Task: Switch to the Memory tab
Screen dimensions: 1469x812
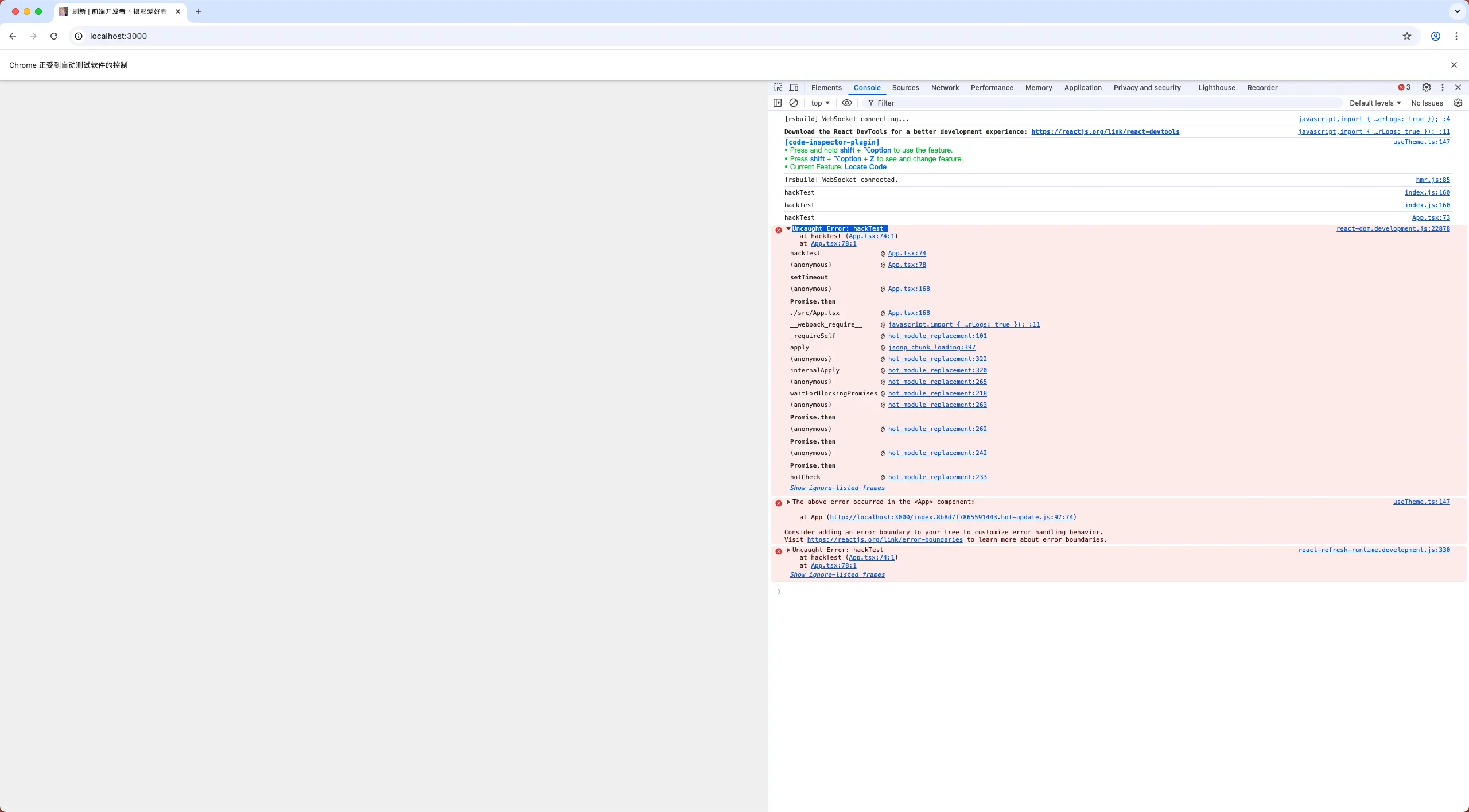Action: [x=1039, y=87]
